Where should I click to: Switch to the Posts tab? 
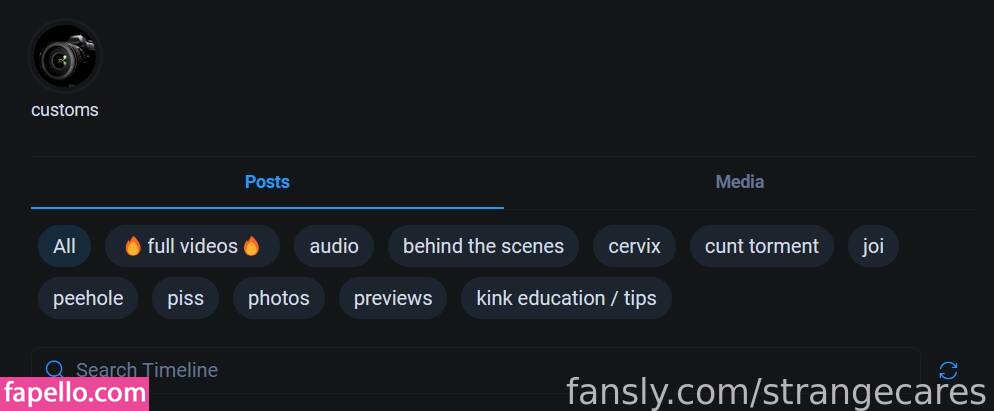pos(267,182)
